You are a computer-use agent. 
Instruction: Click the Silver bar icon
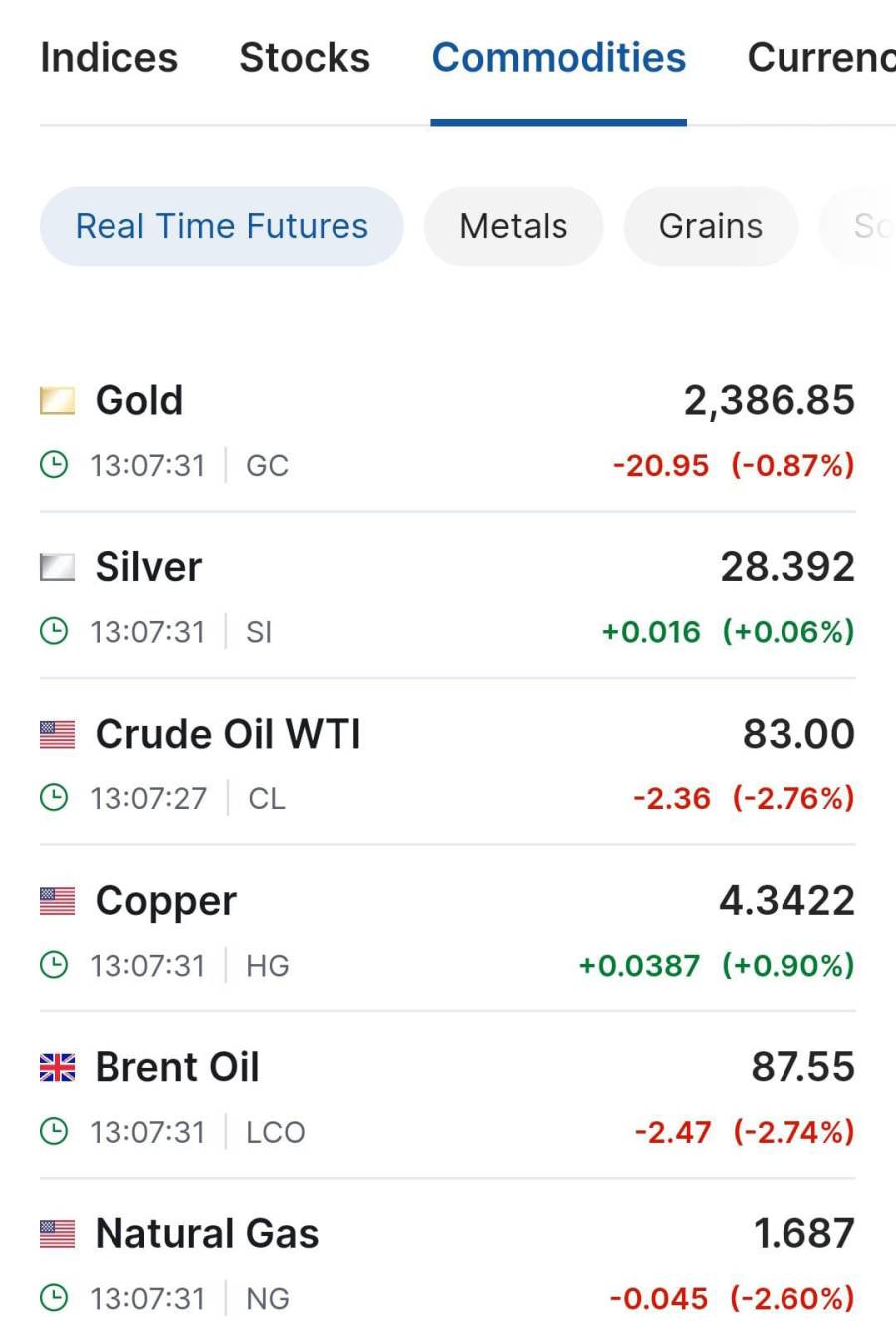[x=57, y=567]
